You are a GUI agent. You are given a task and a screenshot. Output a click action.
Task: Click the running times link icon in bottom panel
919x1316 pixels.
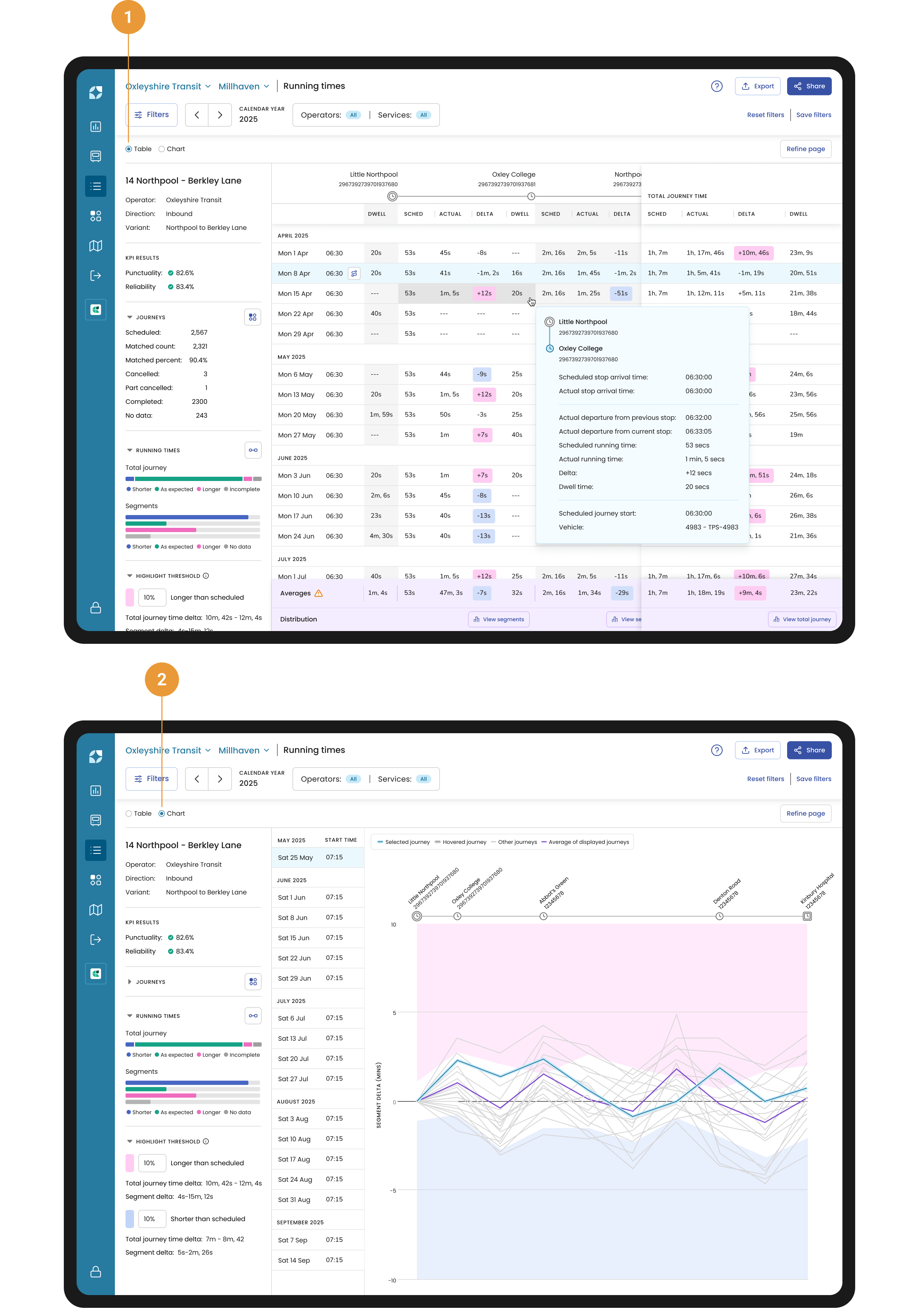pyautogui.click(x=253, y=1016)
